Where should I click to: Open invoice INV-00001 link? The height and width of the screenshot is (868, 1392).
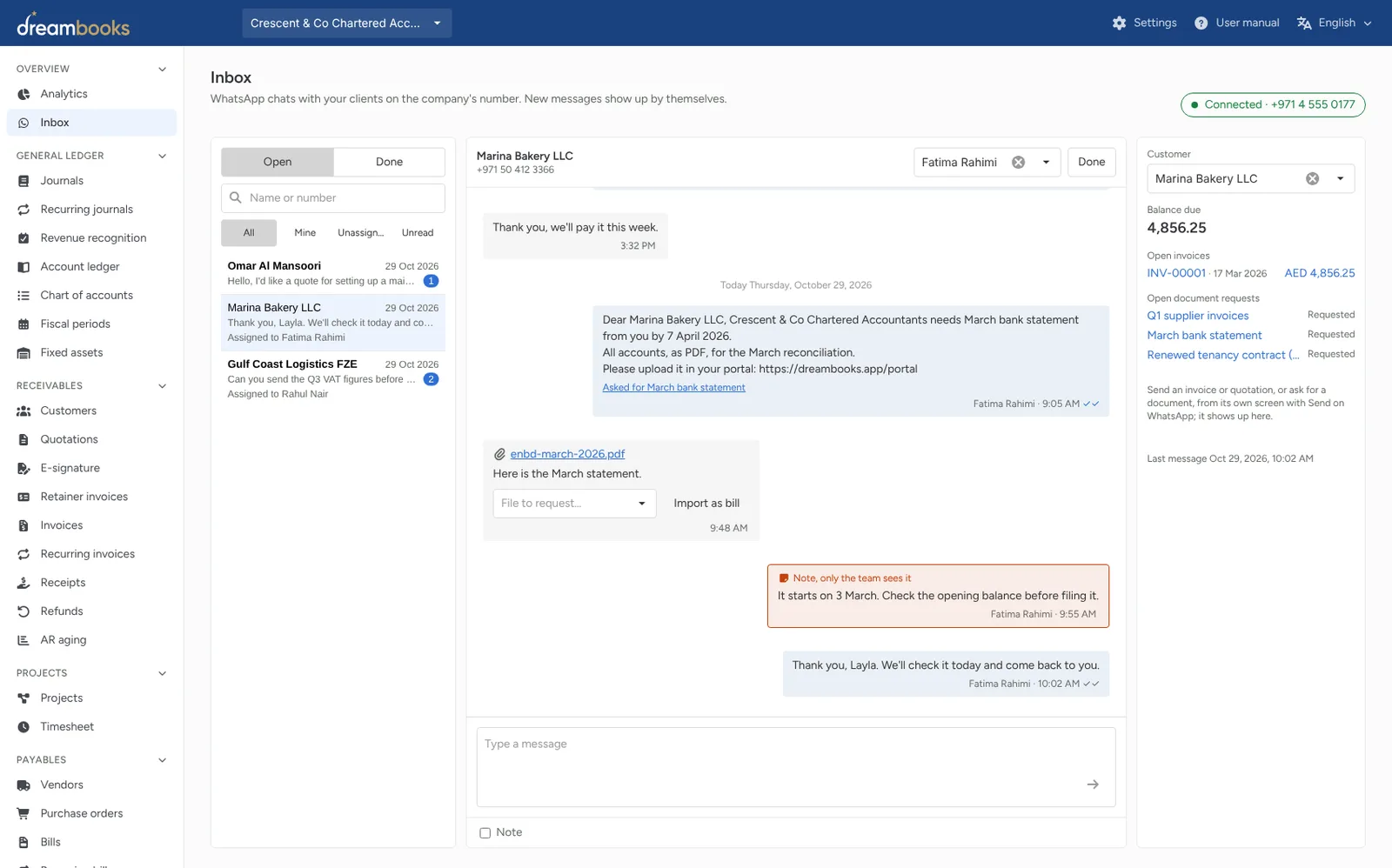pos(1176,273)
